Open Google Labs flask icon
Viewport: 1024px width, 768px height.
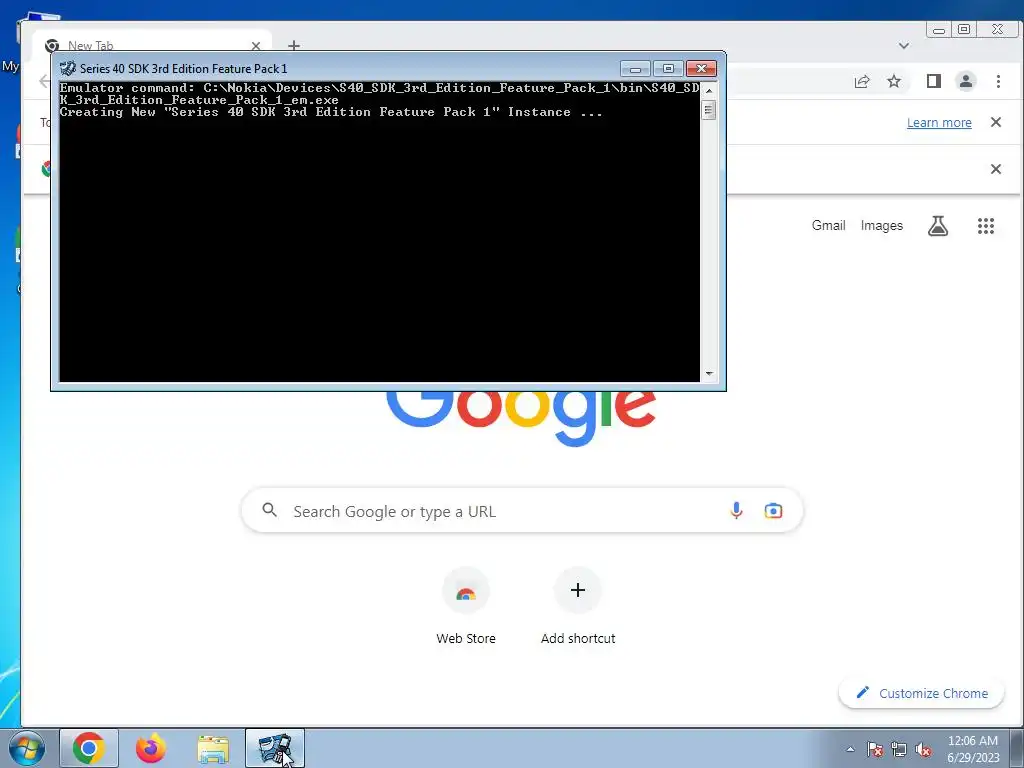938,226
